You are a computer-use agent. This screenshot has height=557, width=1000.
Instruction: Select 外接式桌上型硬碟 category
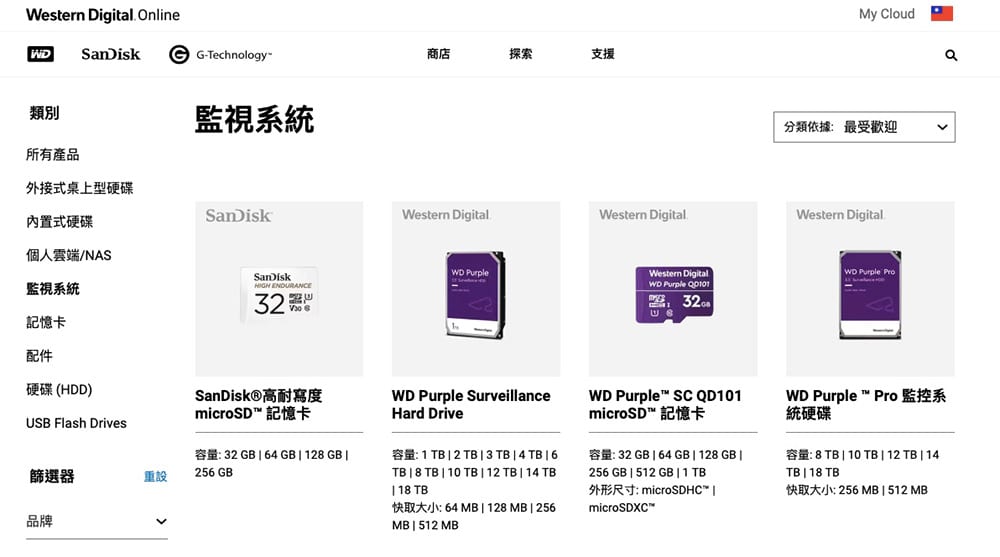80,188
